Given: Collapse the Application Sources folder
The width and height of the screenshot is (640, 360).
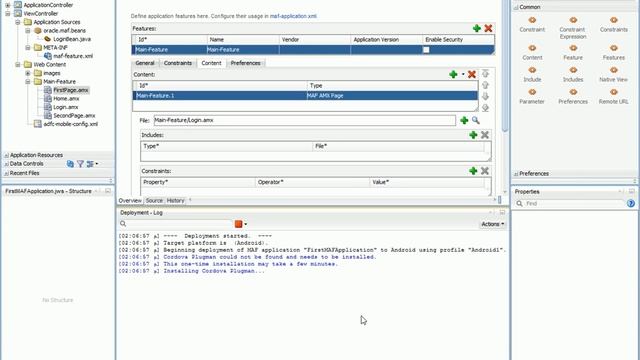Looking at the screenshot, I should click(18, 22).
